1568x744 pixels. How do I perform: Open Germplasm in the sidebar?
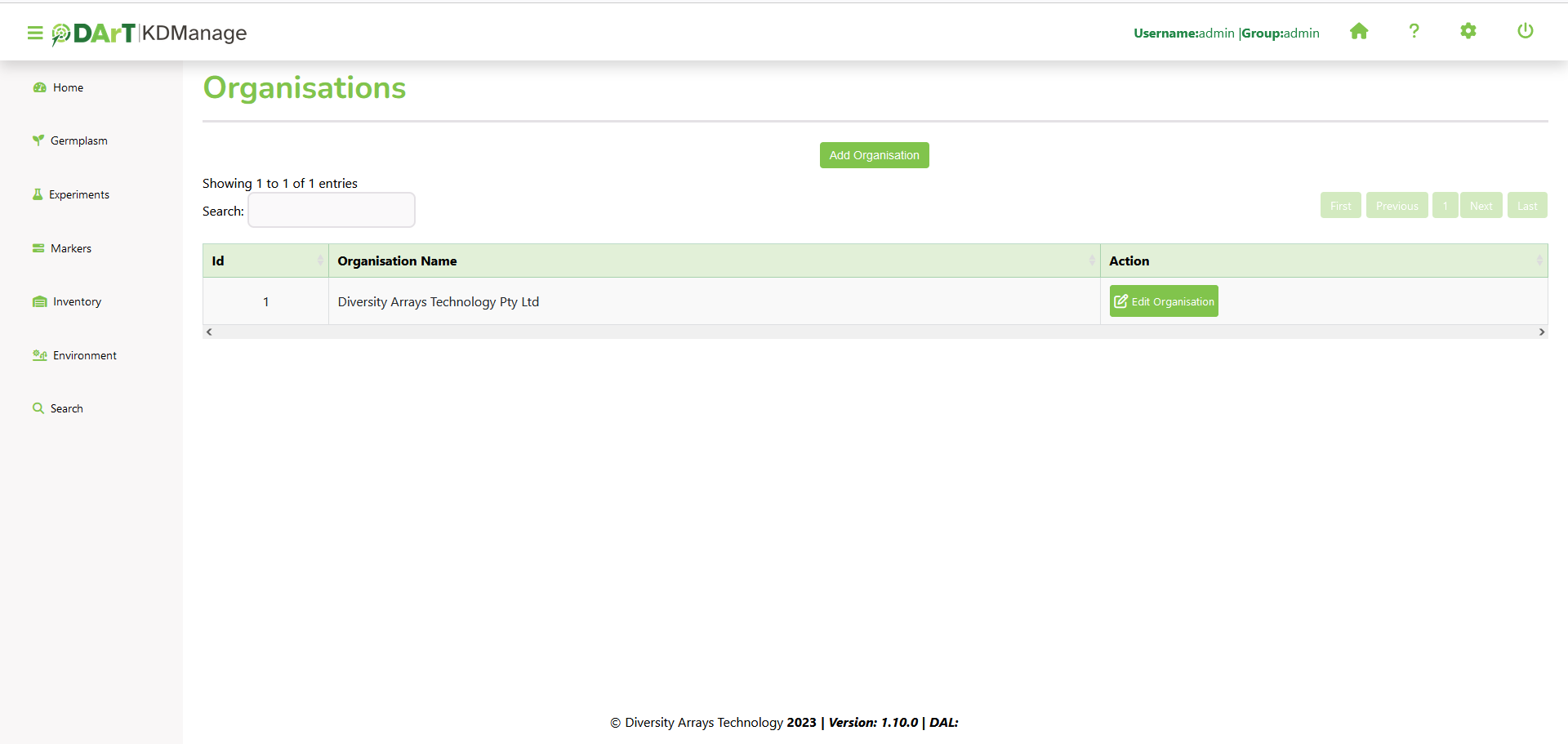[78, 141]
